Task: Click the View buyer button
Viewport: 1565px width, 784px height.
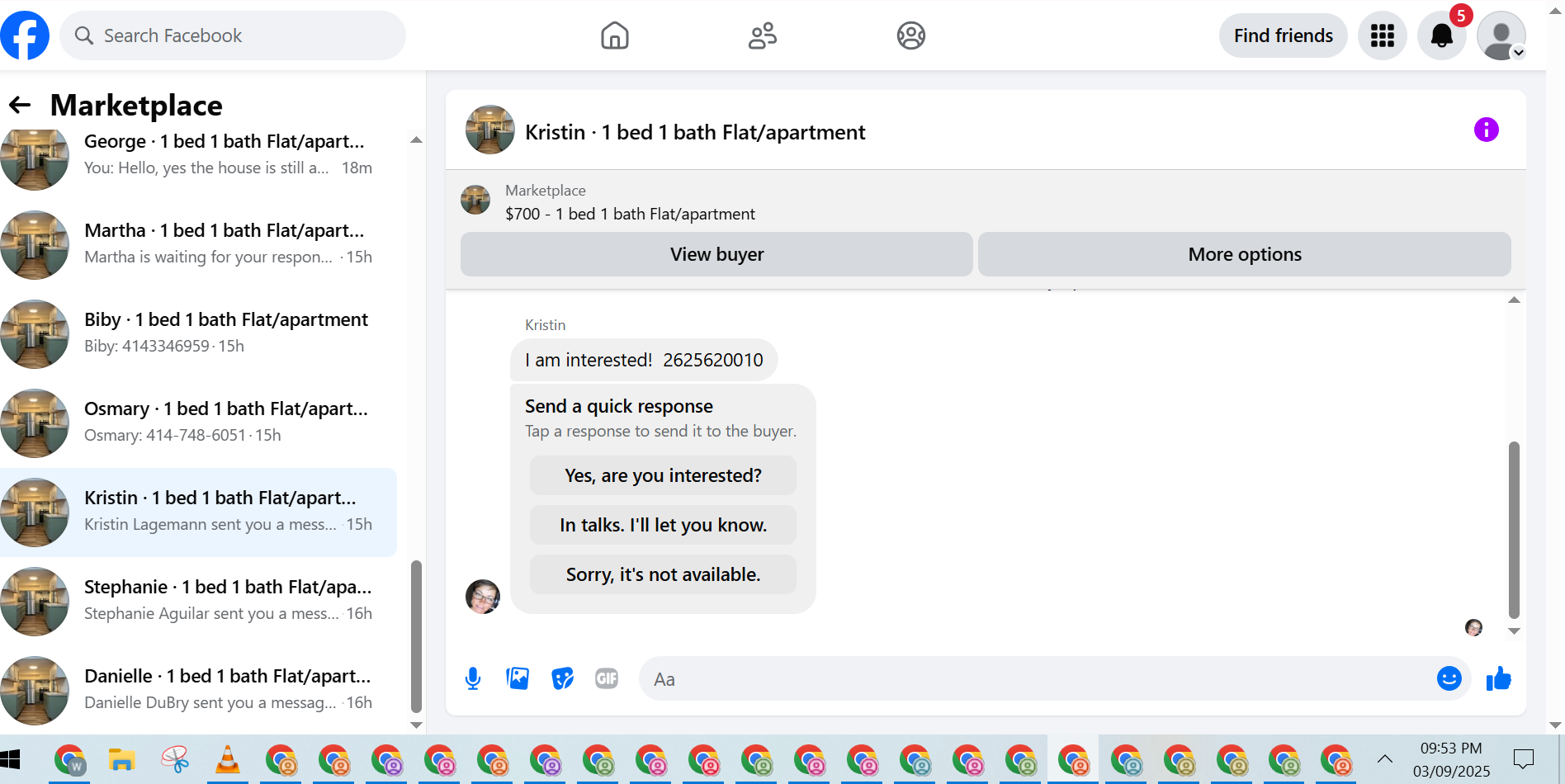Action: click(x=716, y=254)
